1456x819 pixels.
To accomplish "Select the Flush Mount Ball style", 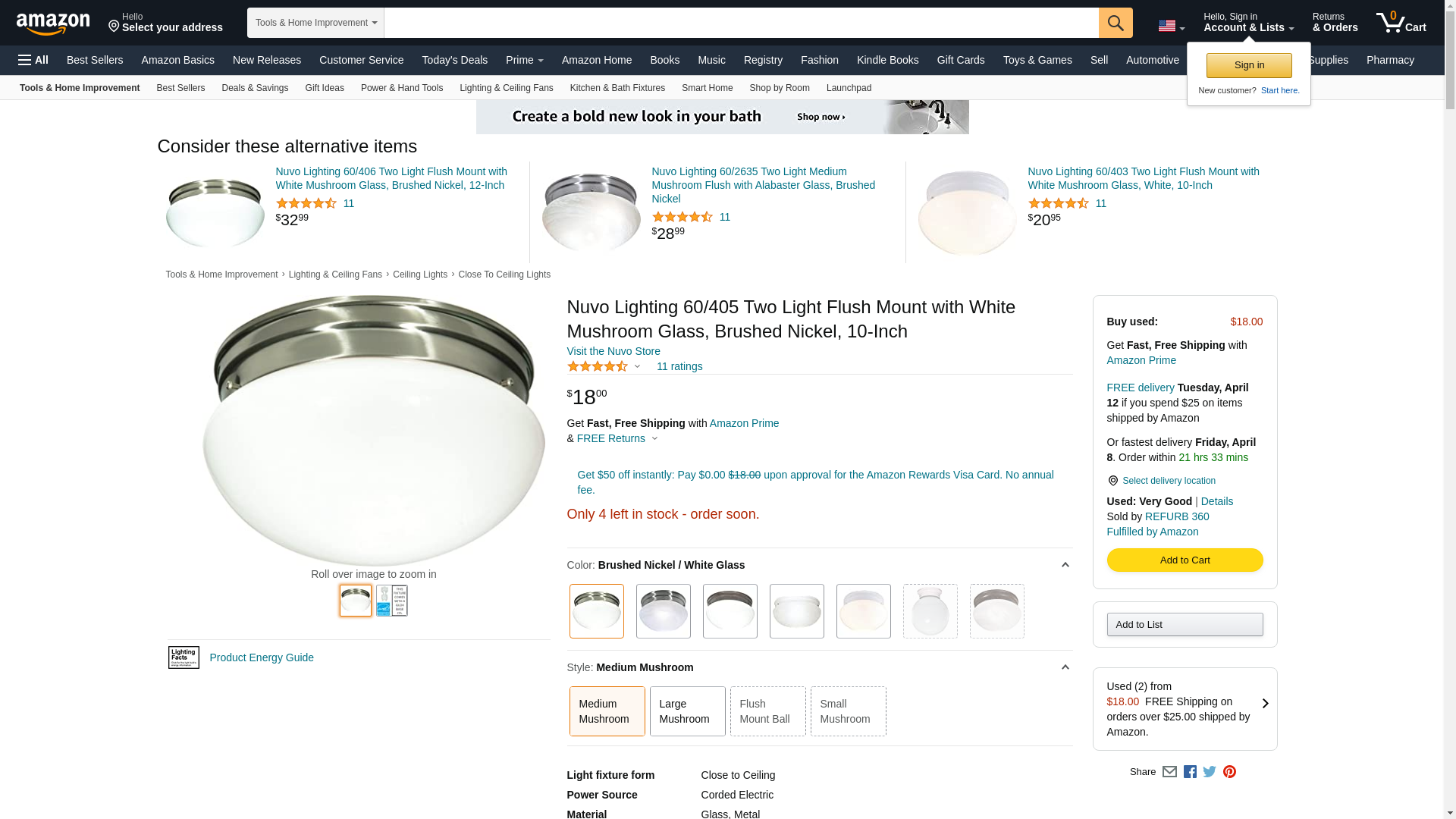I will click(x=767, y=711).
